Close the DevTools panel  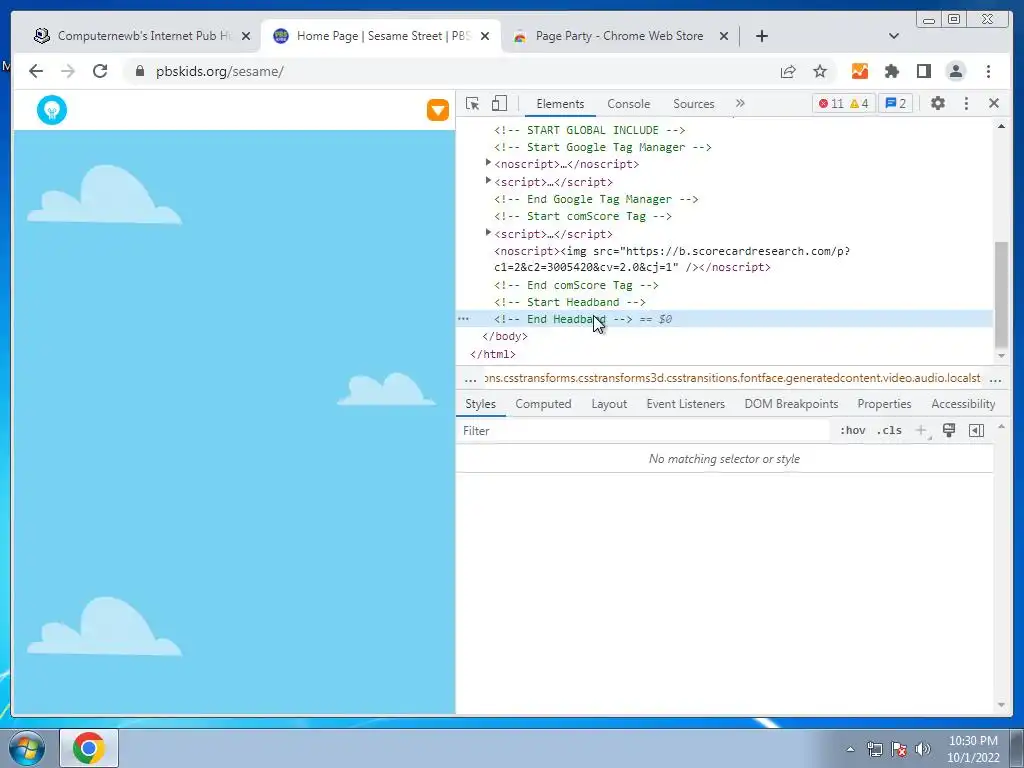(x=994, y=103)
